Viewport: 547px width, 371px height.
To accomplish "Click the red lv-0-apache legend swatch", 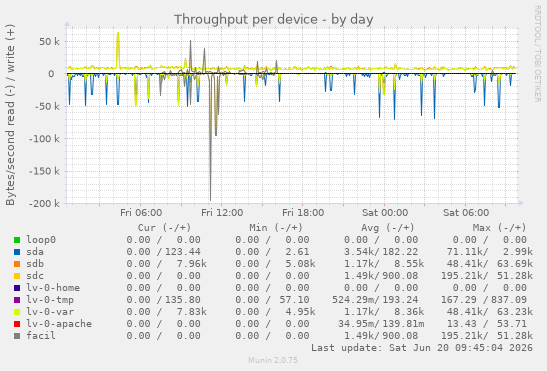I will pyautogui.click(x=17, y=324).
